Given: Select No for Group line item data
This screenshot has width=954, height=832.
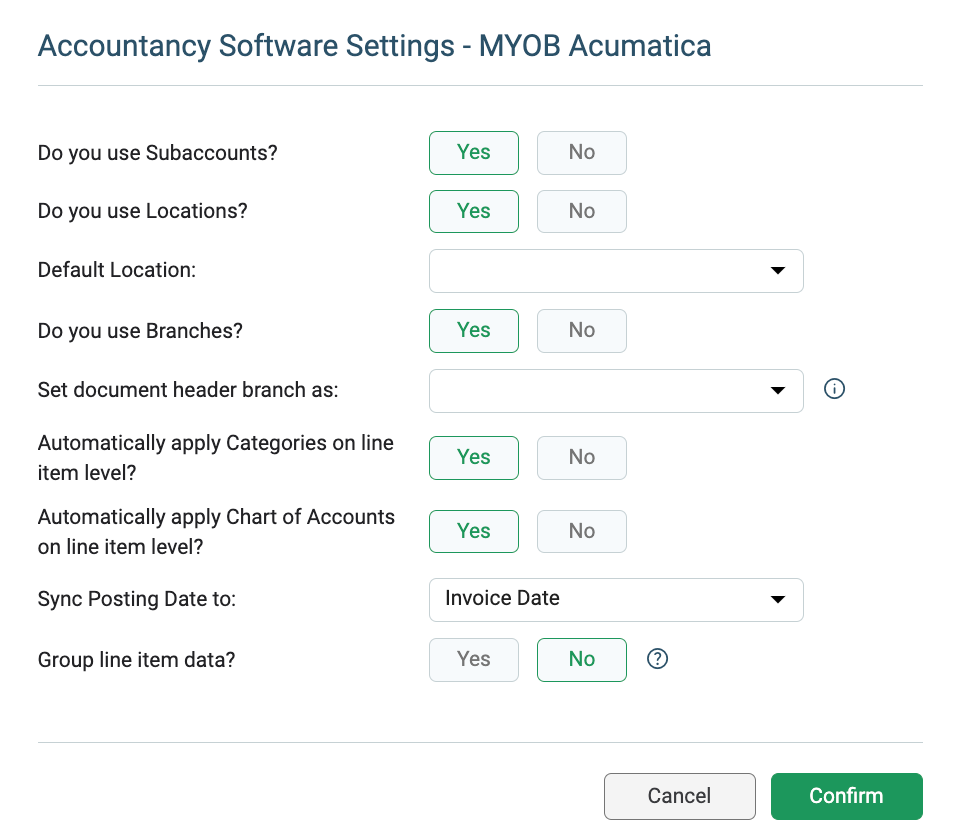Looking at the screenshot, I should click(x=581, y=659).
